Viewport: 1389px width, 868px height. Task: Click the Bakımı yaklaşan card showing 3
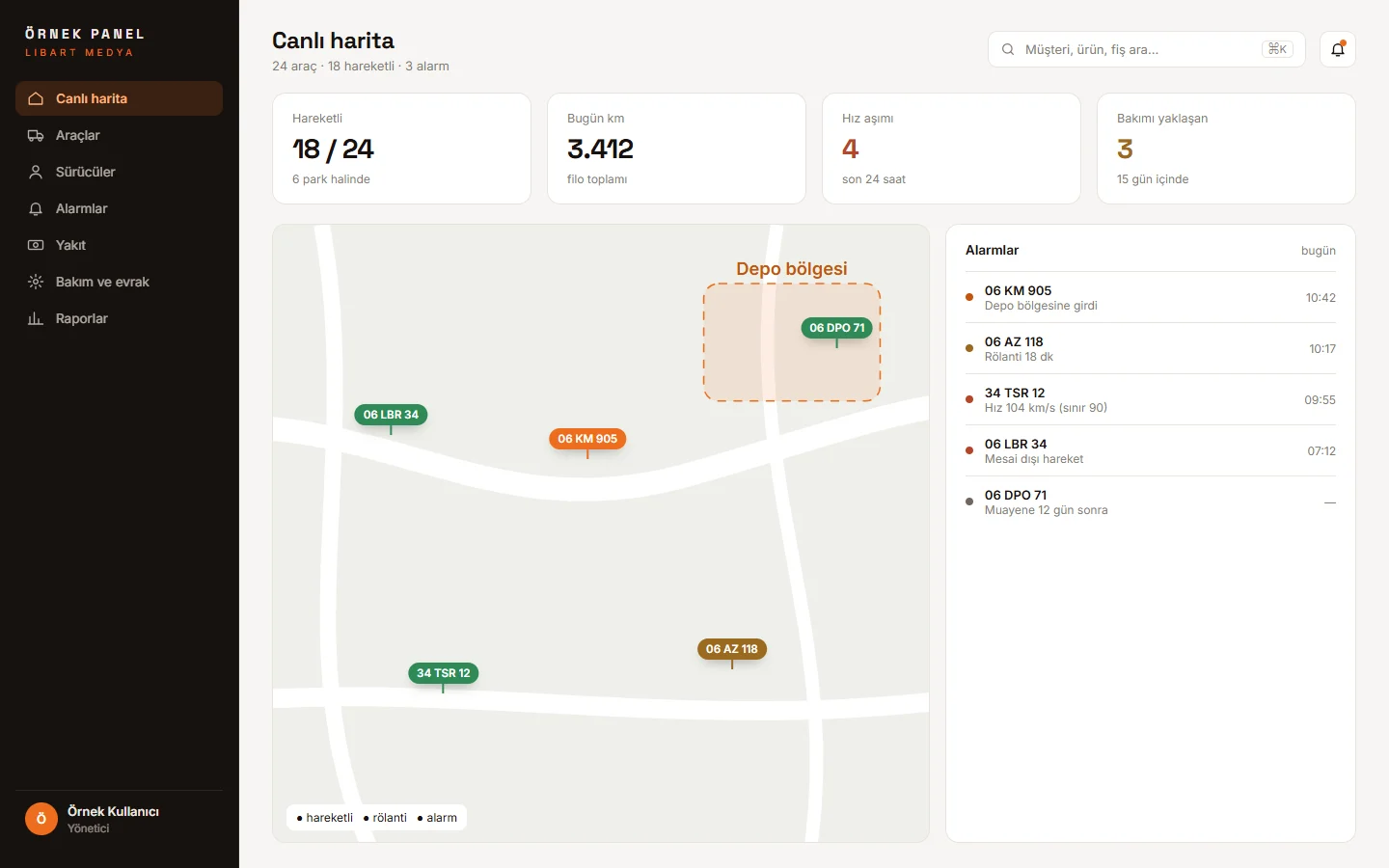point(1226,149)
